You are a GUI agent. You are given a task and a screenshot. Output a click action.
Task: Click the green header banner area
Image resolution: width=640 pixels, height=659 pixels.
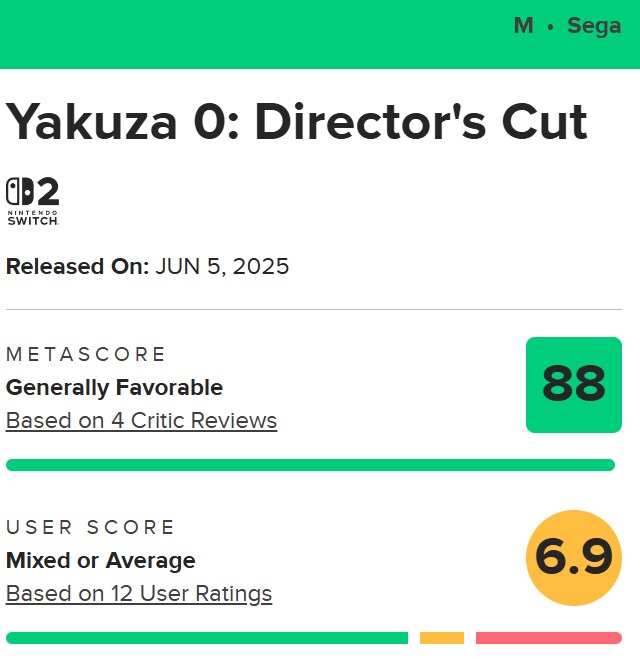tap(320, 34)
